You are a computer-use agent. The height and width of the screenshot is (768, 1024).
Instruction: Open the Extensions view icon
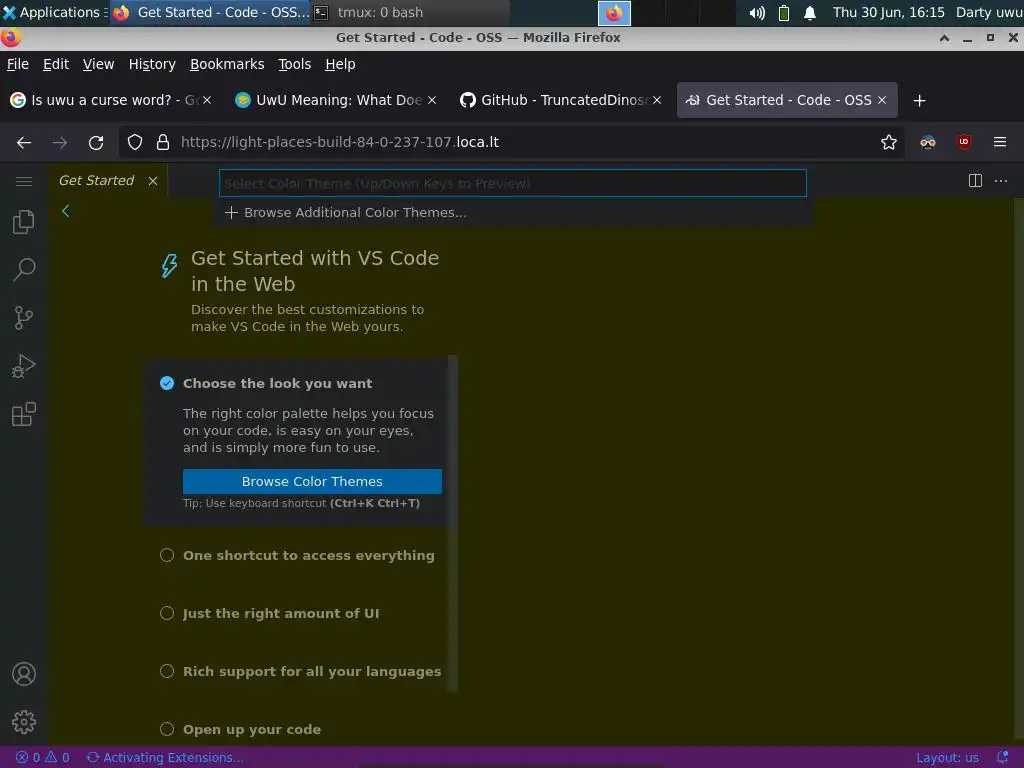coord(24,414)
